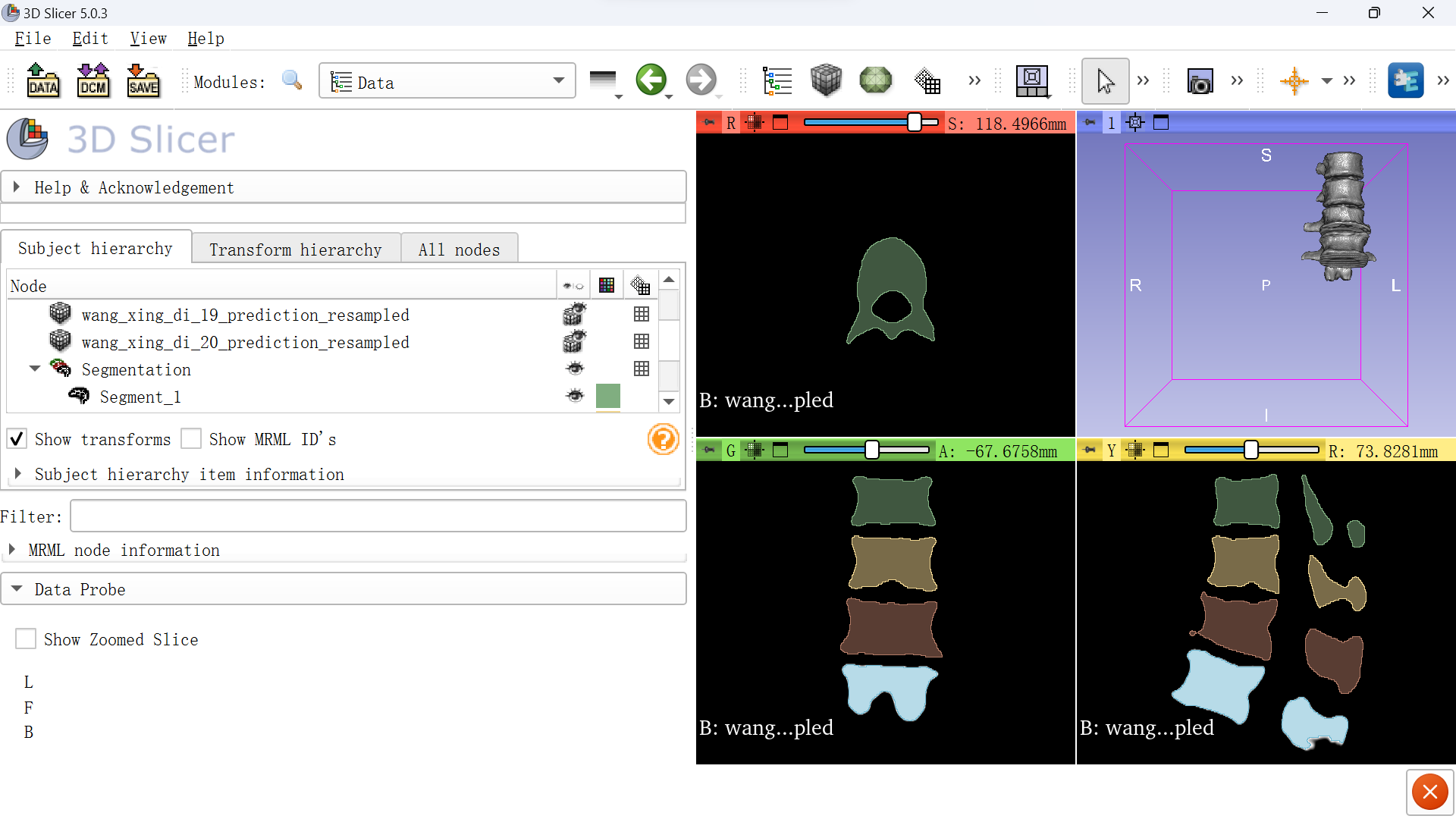The height and width of the screenshot is (819, 1456).
Task: Open the Edit menu
Action: coord(90,39)
